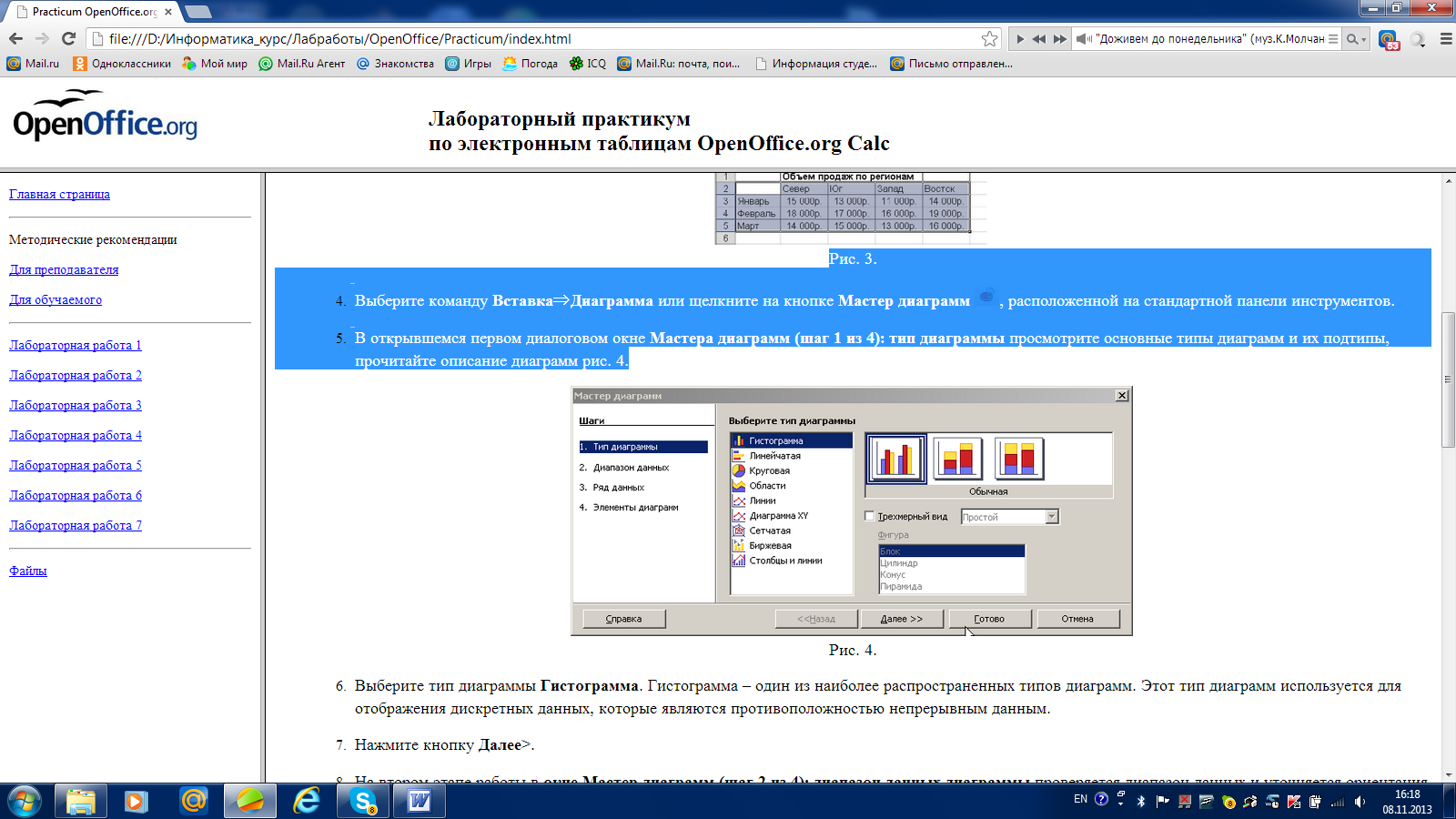Screen dimensions: 1456x819
Task: Open Лабораторная работа 4
Action: tap(76, 435)
